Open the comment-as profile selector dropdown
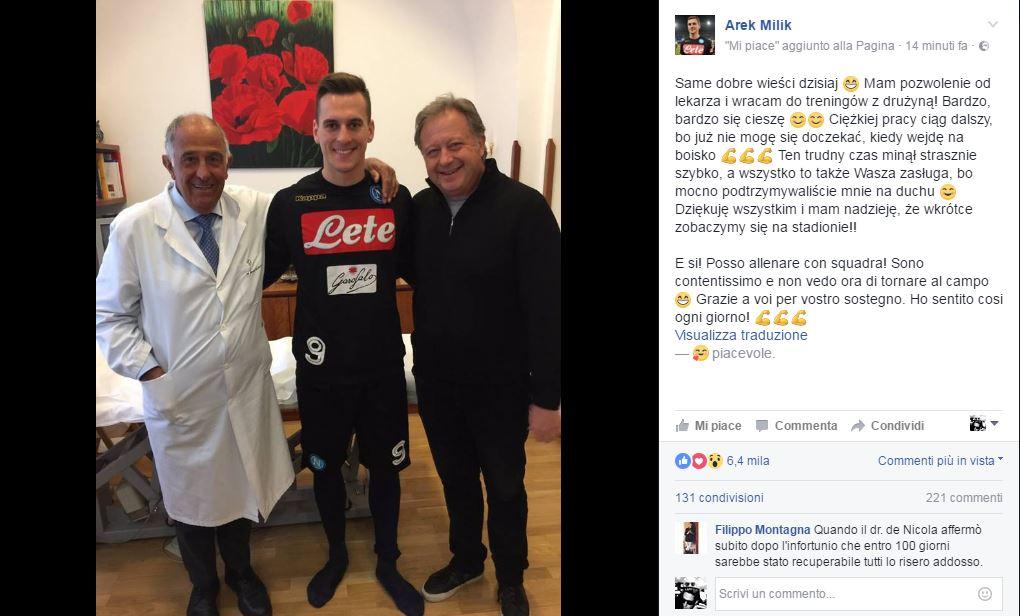Viewport: 1020px width, 616px height. pos(984,424)
